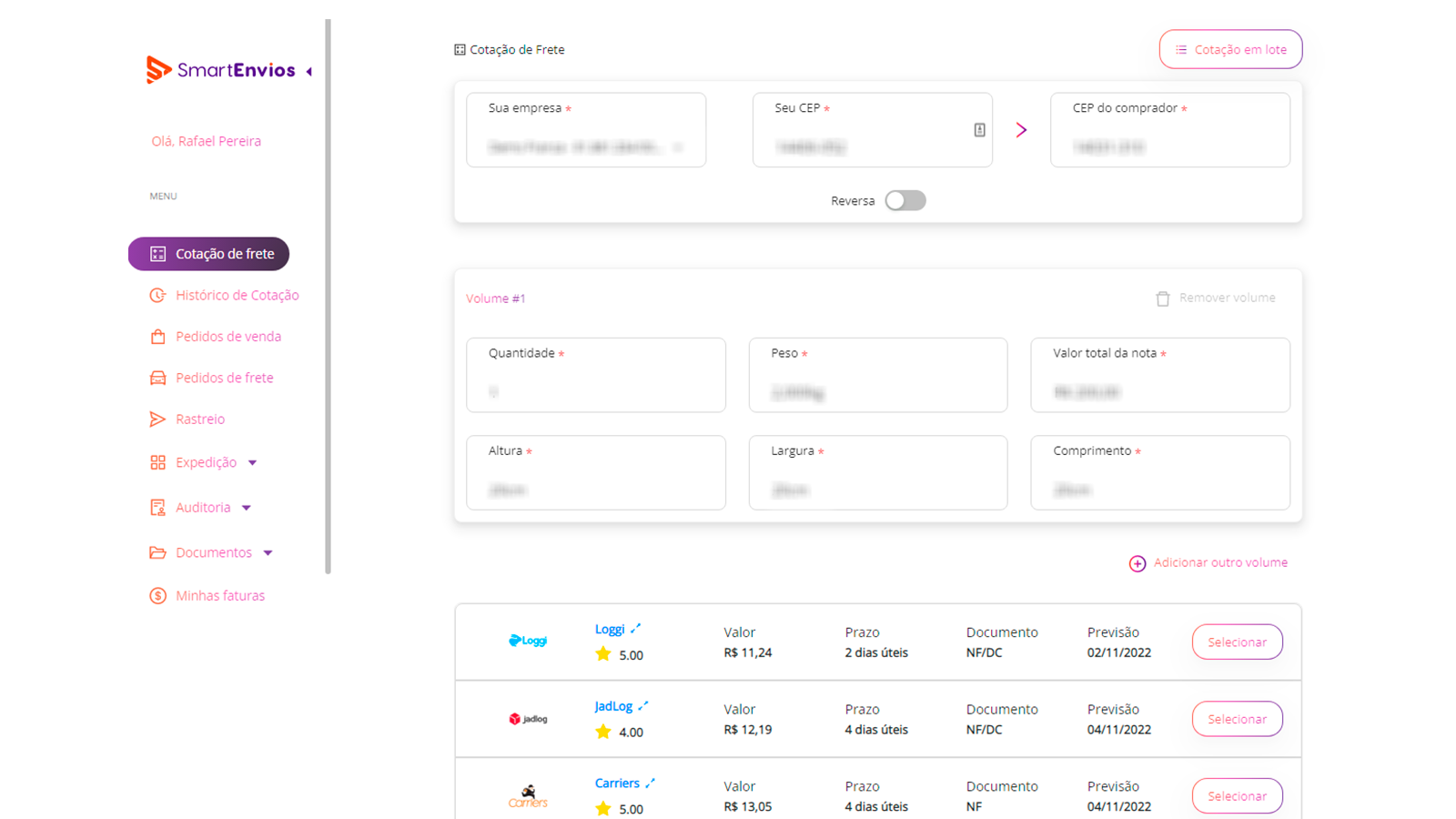Click the Peso field
The height and width of the screenshot is (819, 1456).
point(878,375)
